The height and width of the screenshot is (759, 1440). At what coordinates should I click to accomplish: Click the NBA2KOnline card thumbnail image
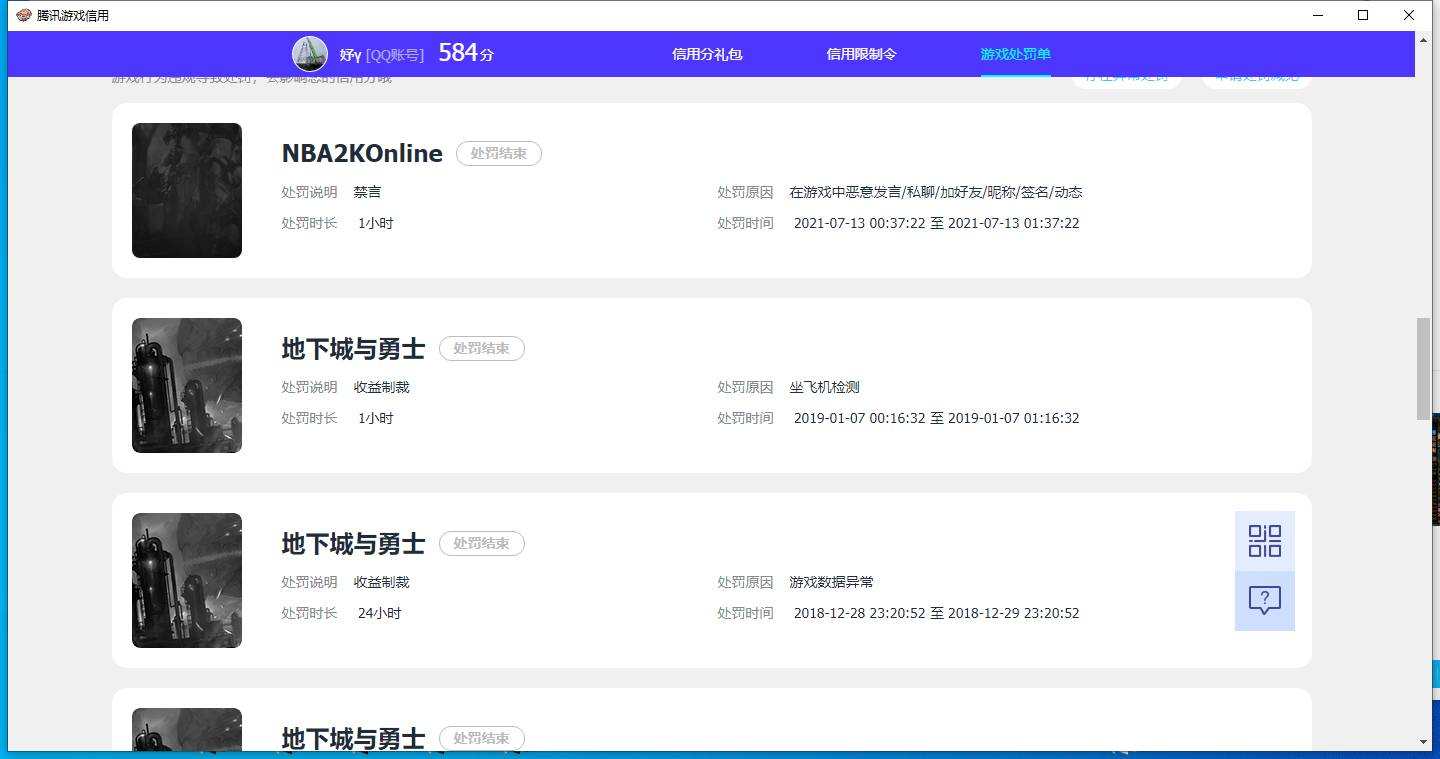click(187, 190)
